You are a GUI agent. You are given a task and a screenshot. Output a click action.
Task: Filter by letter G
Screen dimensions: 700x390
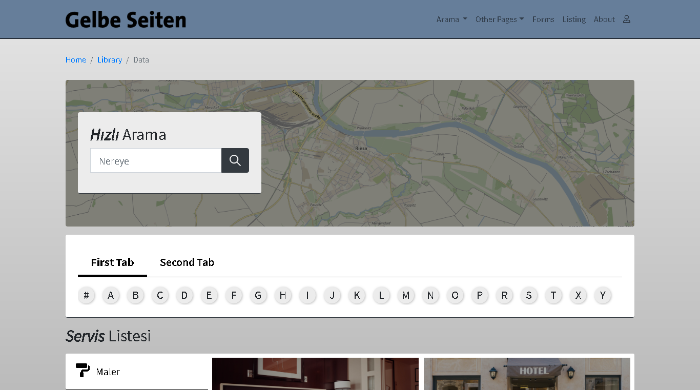[258, 295]
